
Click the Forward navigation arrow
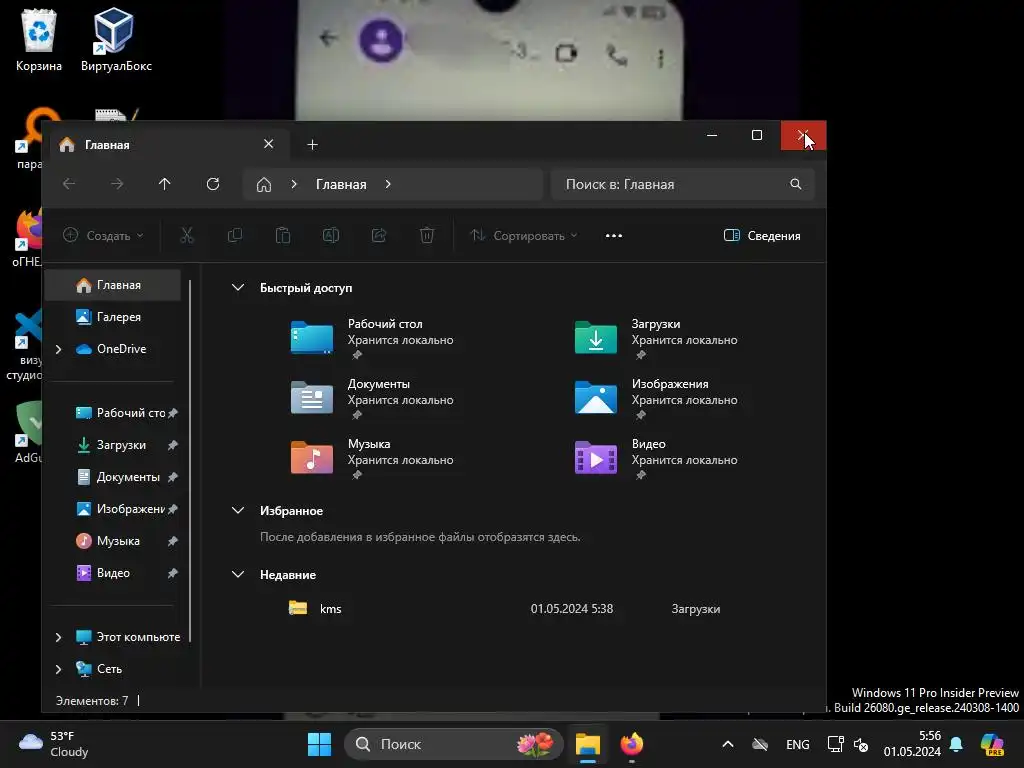coord(117,184)
